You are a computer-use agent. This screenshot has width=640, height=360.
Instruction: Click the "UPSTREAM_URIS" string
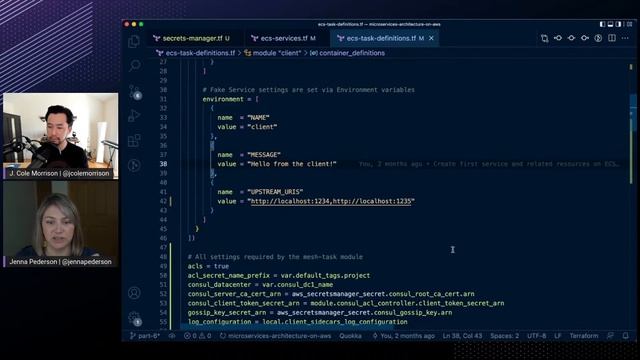275,192
